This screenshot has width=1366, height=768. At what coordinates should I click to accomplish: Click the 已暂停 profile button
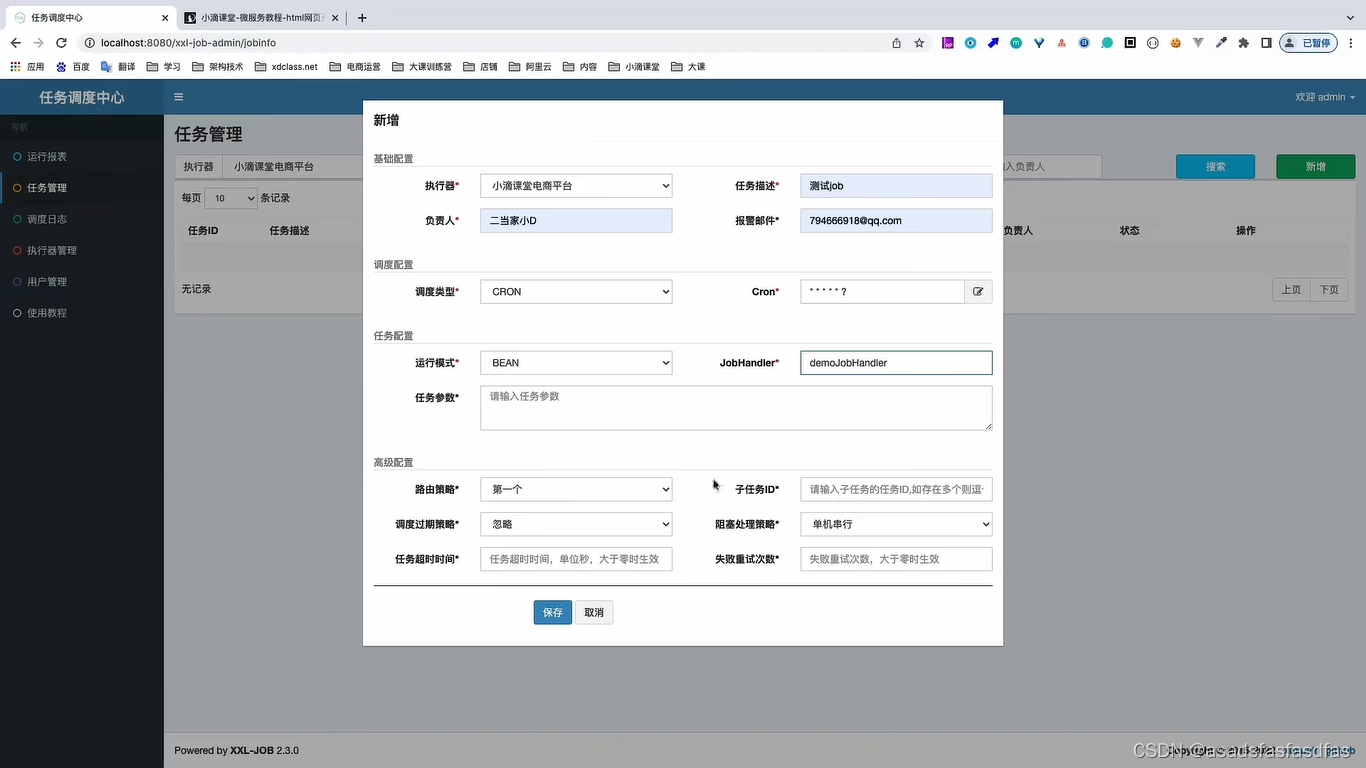pyautogui.click(x=1309, y=43)
